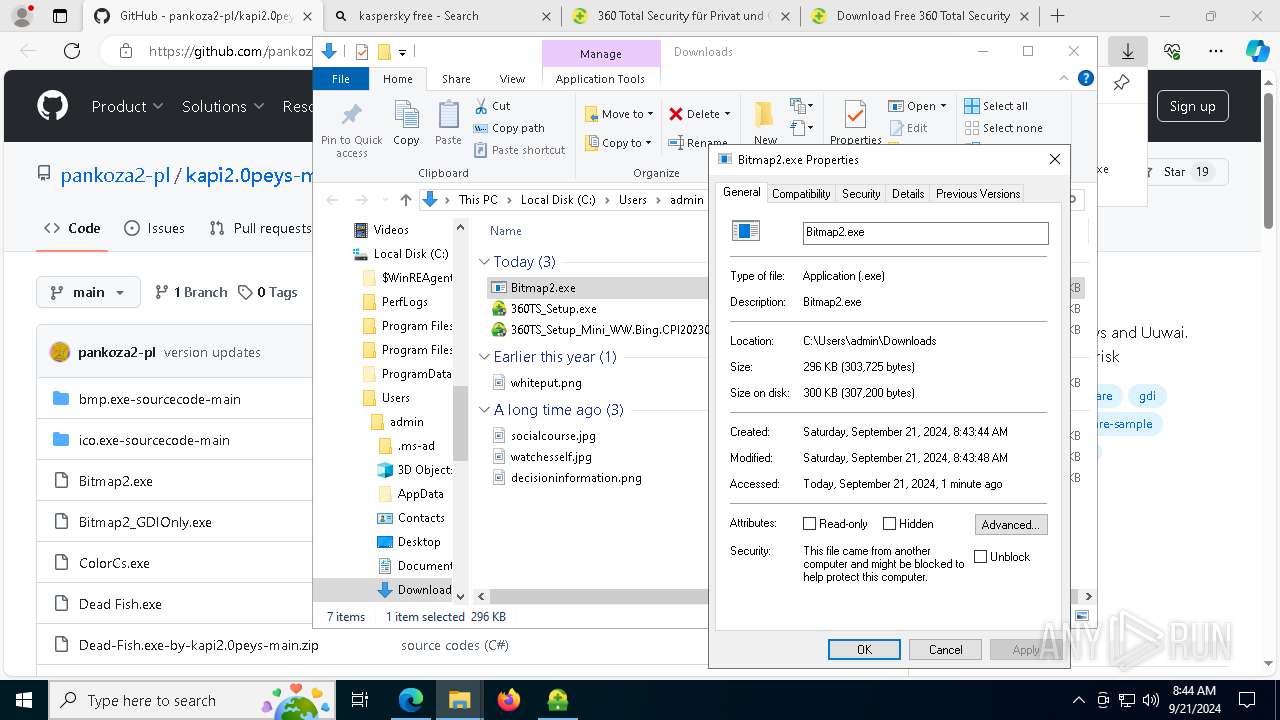Select socialcourse.jpg file
1280x720 pixels.
[553, 436]
